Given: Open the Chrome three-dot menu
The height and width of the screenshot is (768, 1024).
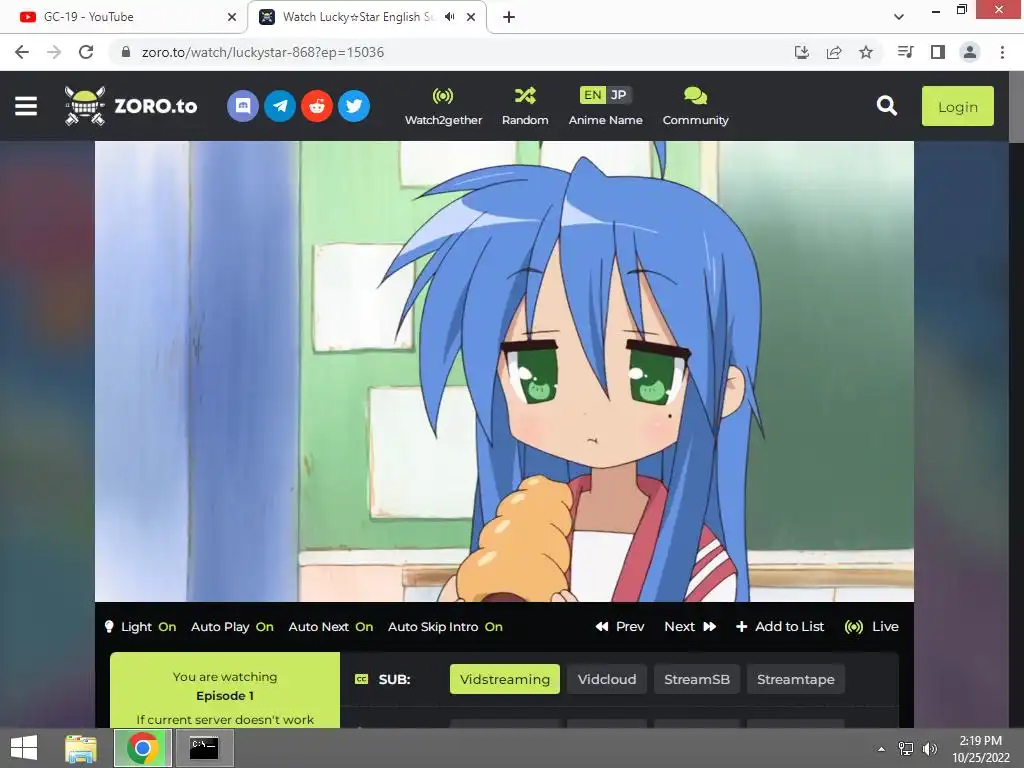Looking at the screenshot, I should pyautogui.click(x=1002, y=52).
